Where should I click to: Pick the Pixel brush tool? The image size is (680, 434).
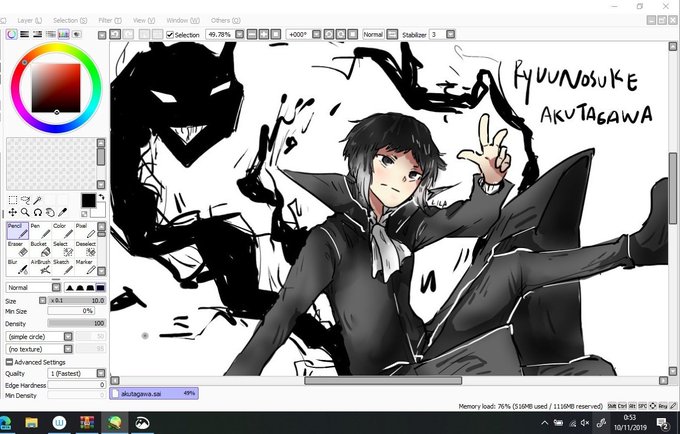[x=85, y=230]
